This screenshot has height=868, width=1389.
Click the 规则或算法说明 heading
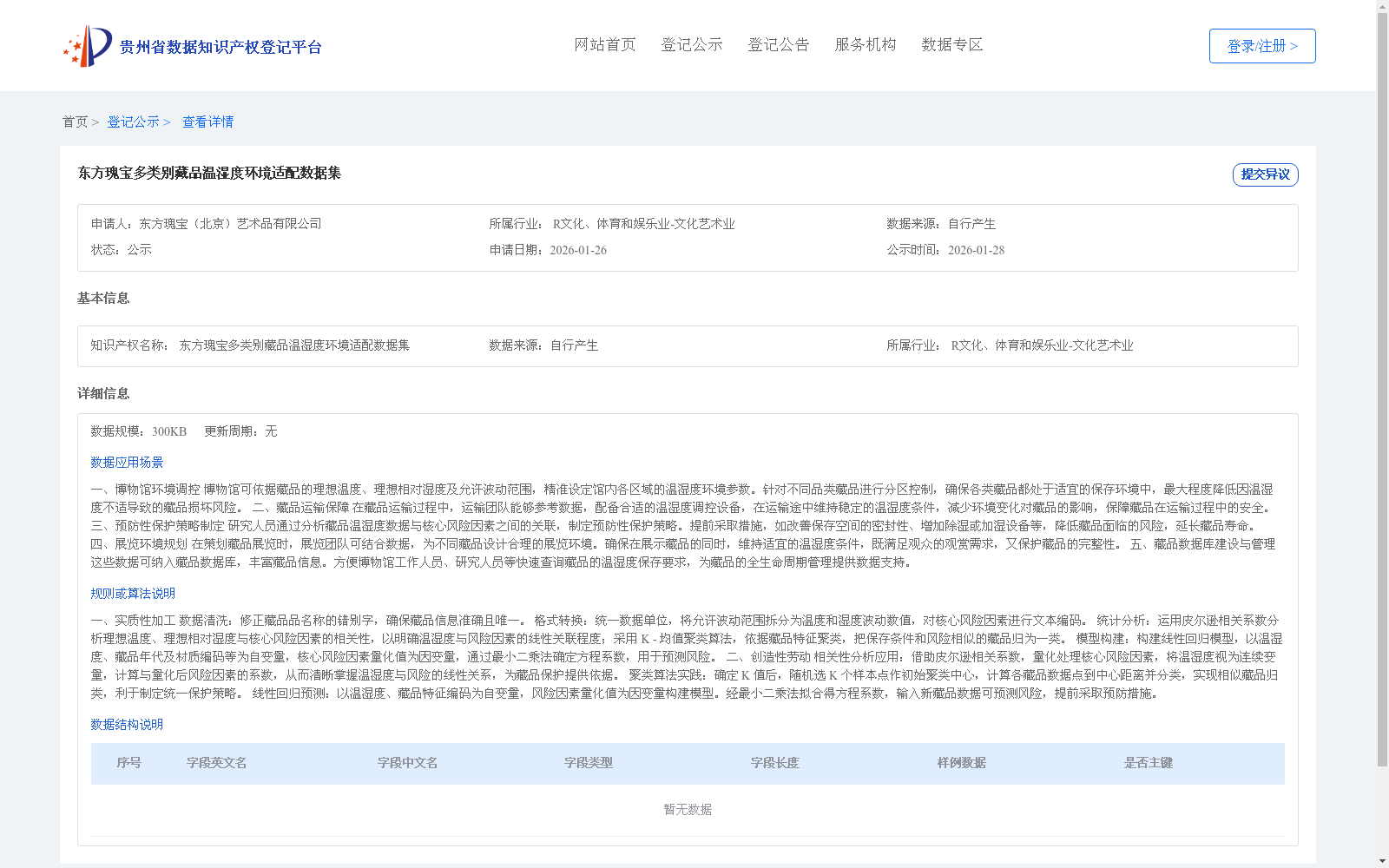133,594
